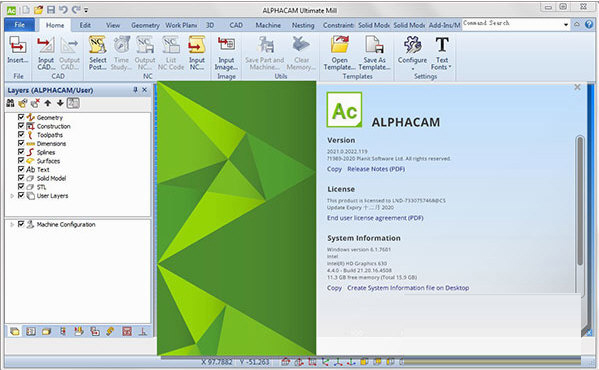Screen dimensions: 599x370
Task: Toggle the STL layer checkbox
Action: tap(21, 187)
